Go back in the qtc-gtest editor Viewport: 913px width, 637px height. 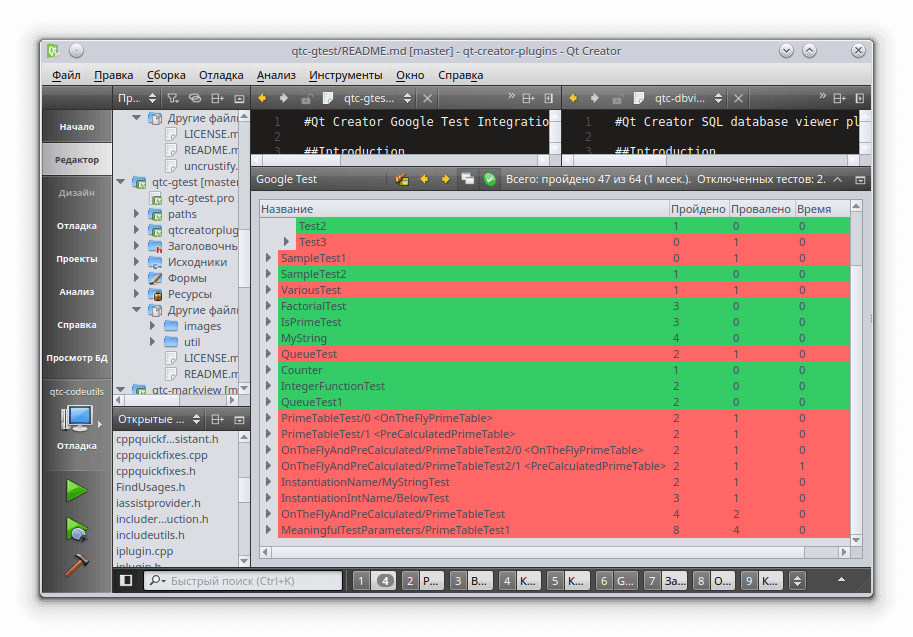[x=262, y=98]
